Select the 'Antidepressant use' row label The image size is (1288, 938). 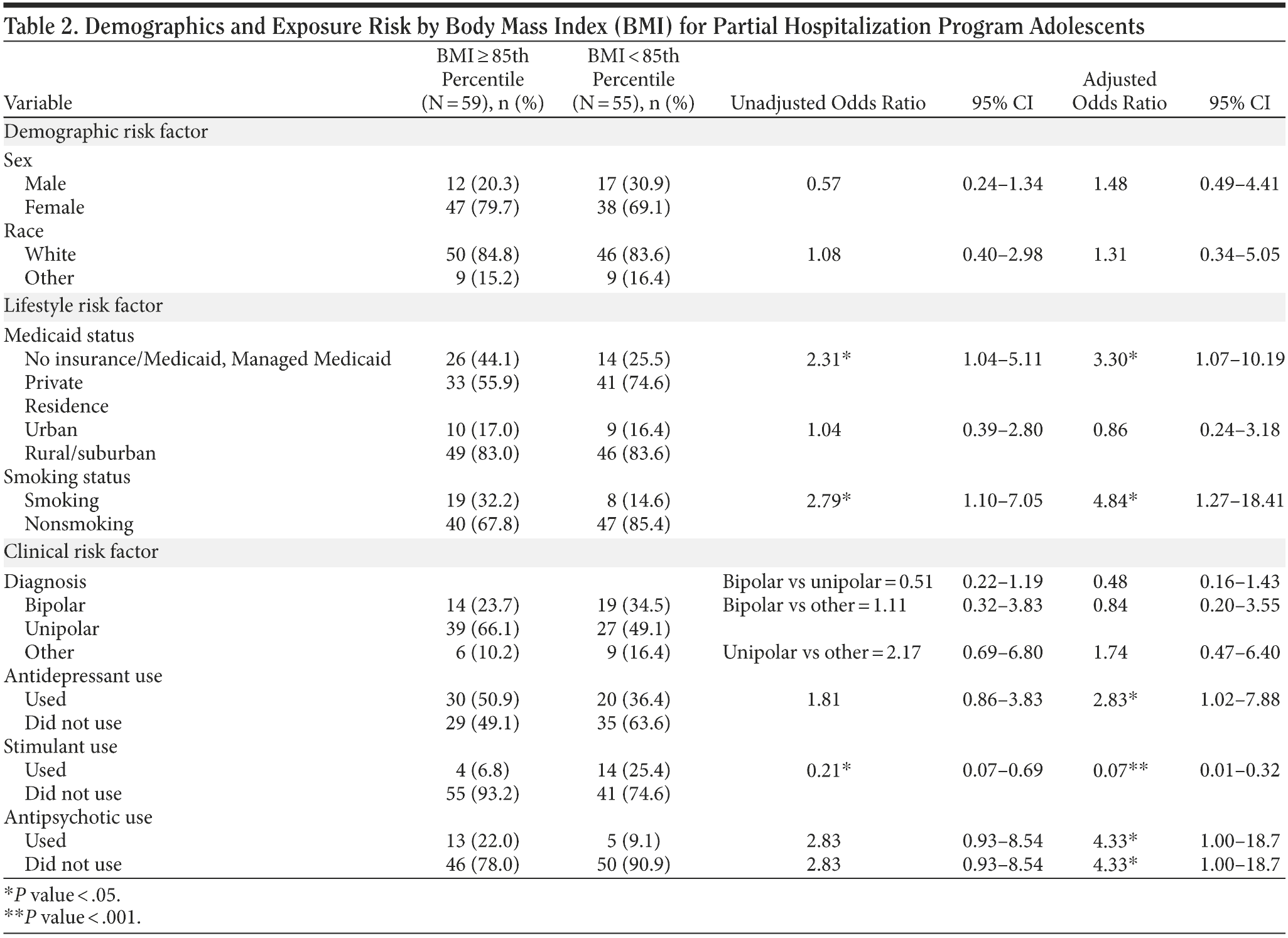tap(83, 676)
